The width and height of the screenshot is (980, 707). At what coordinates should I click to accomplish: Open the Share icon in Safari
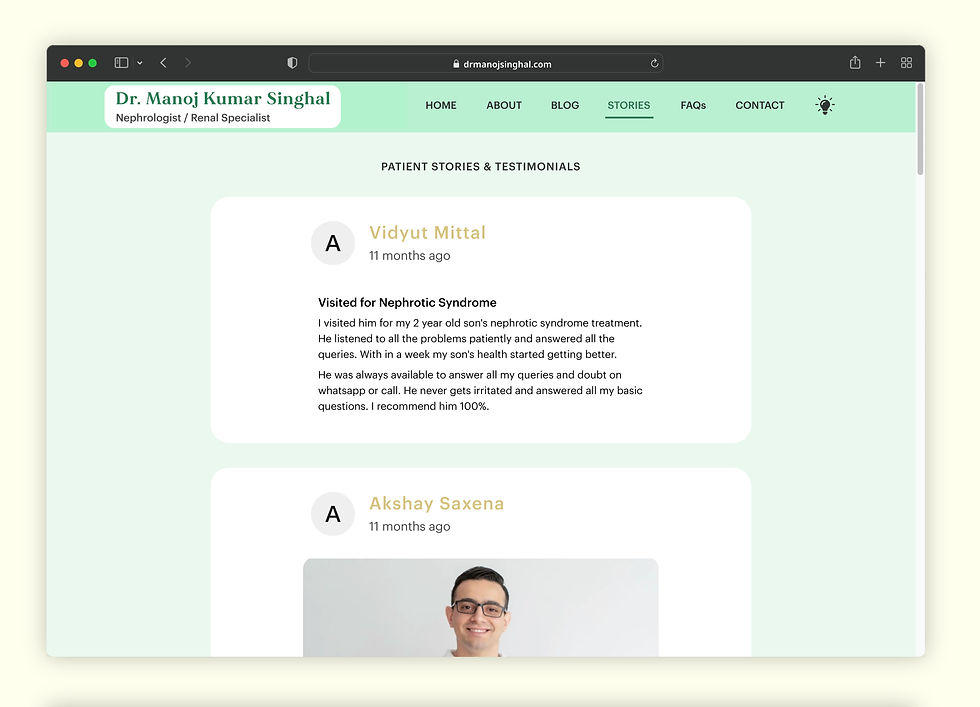pos(855,62)
